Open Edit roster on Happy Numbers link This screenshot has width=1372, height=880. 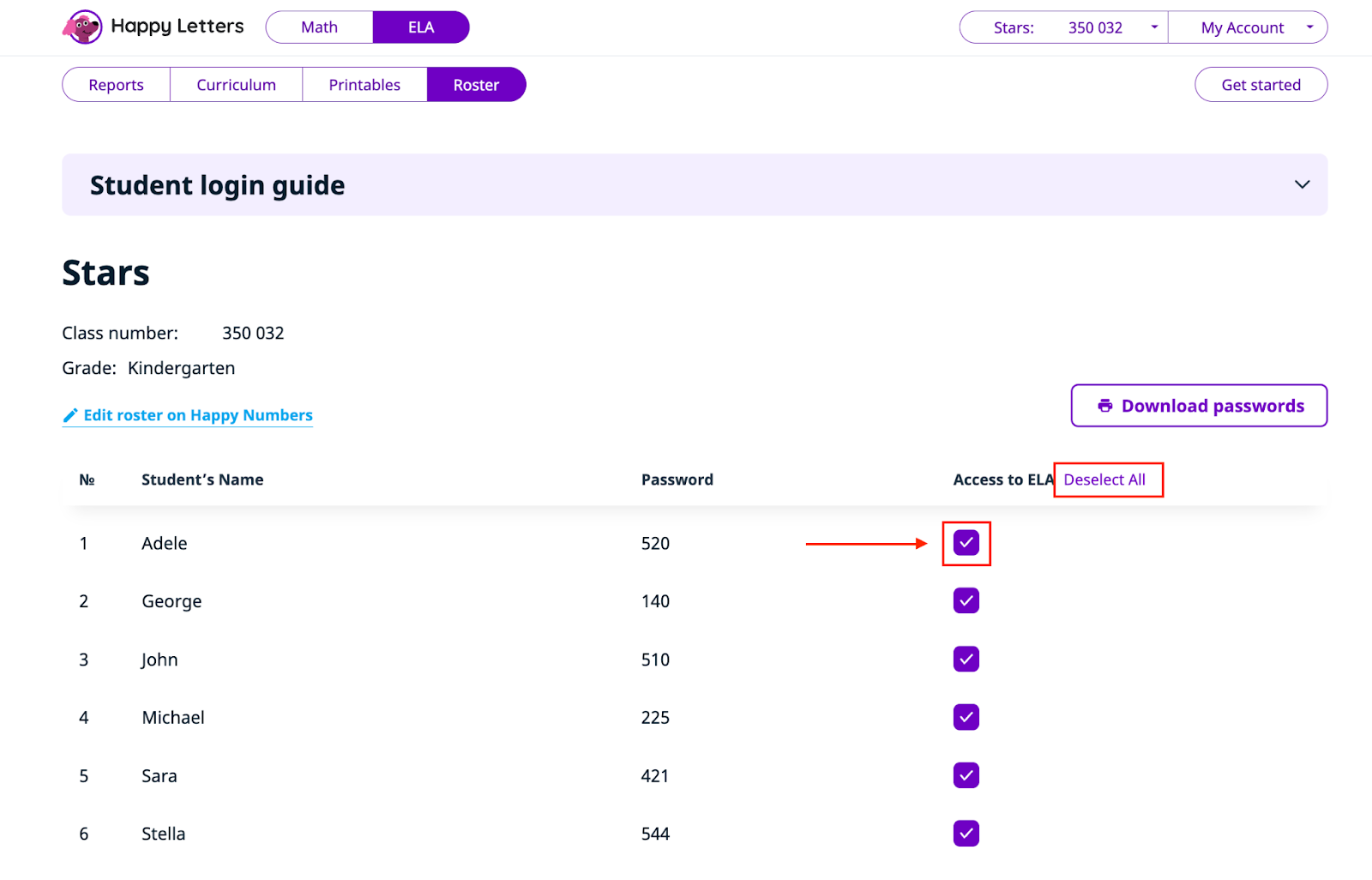(x=197, y=416)
